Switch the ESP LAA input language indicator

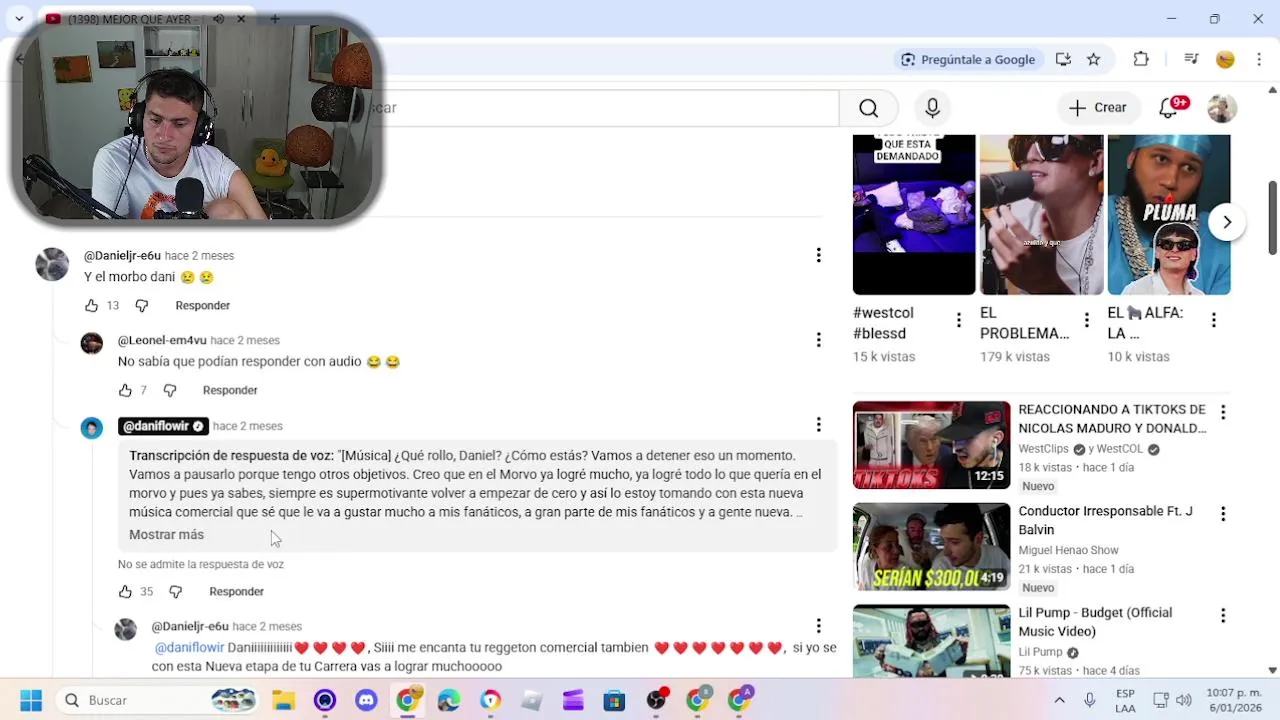(1125, 700)
